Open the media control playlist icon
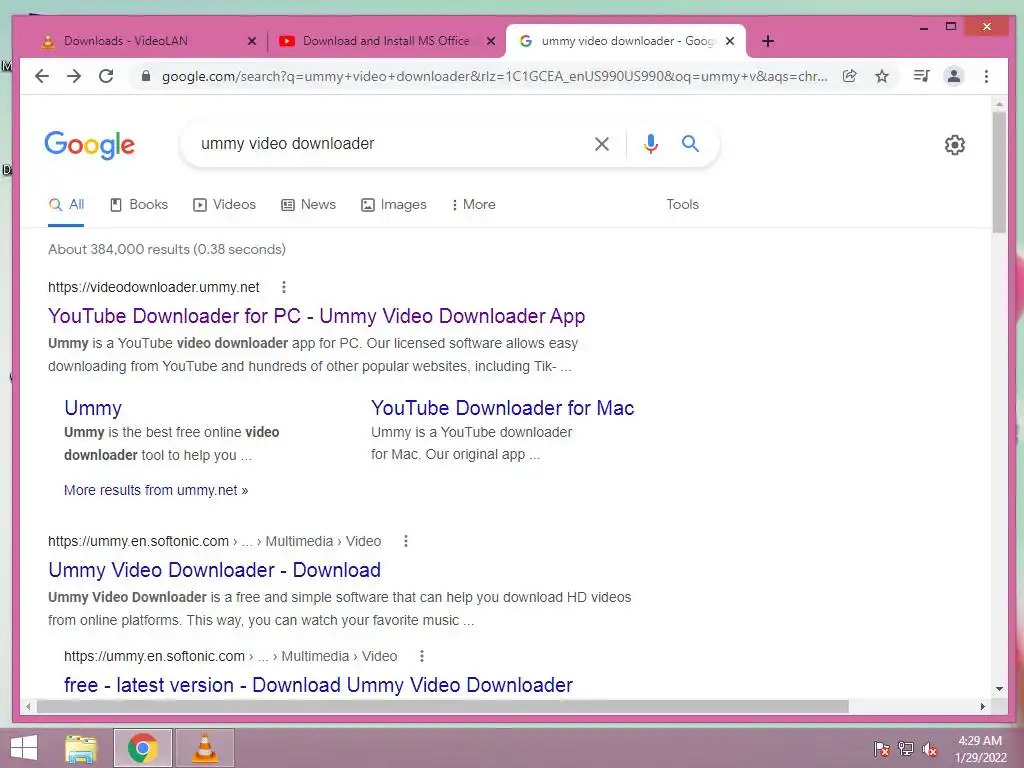Viewport: 1024px width, 768px height. pos(921,76)
